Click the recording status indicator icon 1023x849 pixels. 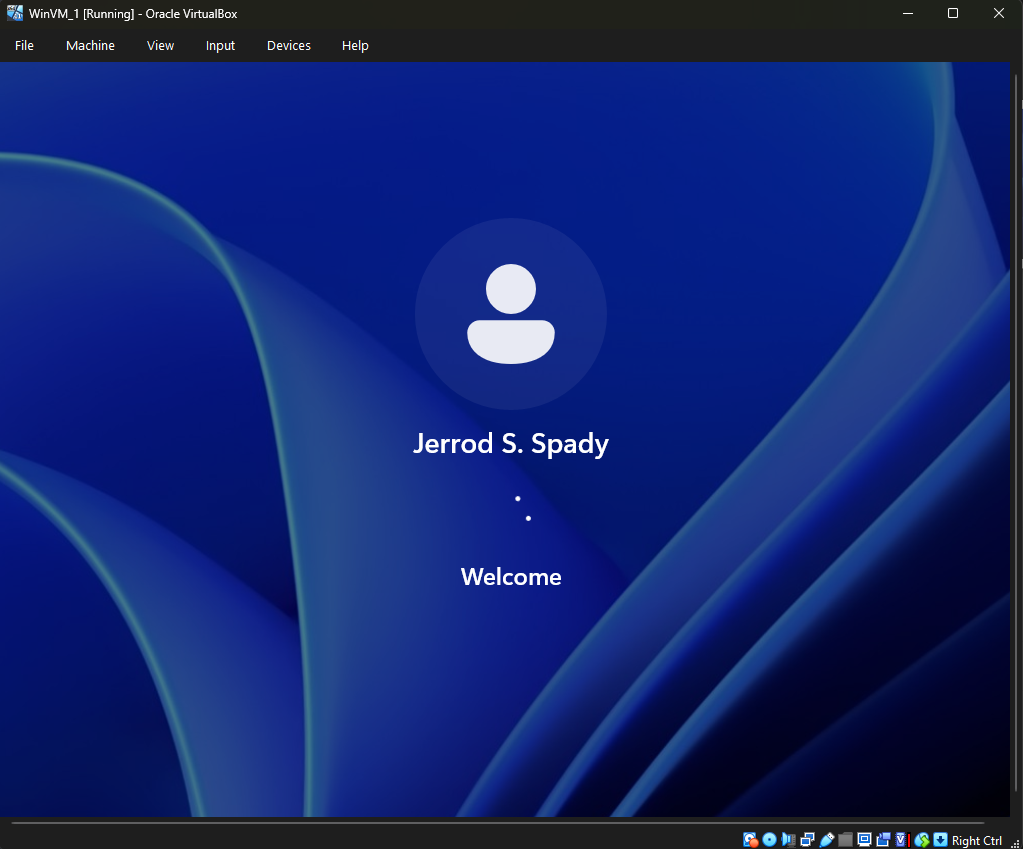coord(883,840)
